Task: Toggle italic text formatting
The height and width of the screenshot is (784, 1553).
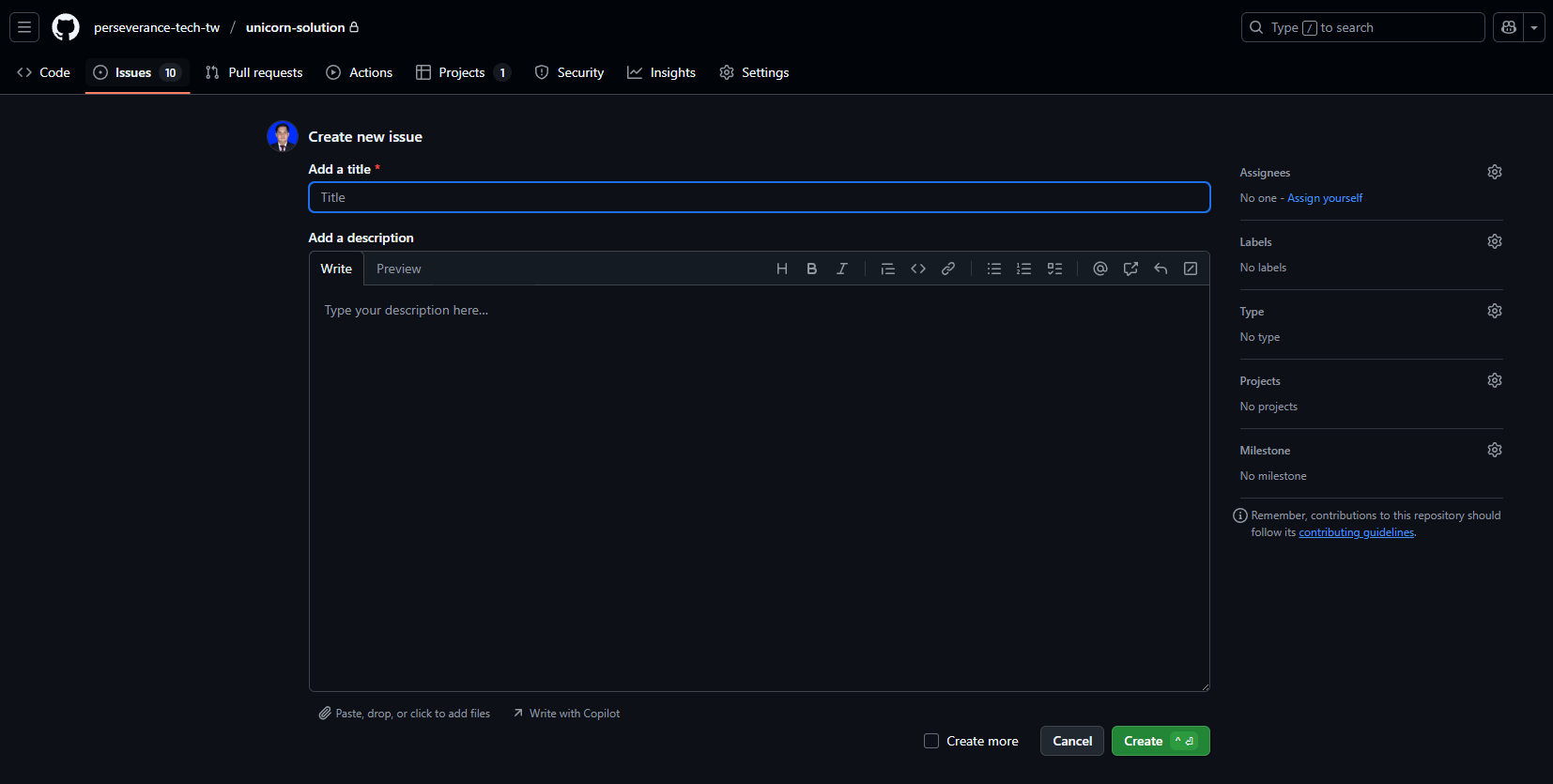Action: click(x=841, y=269)
